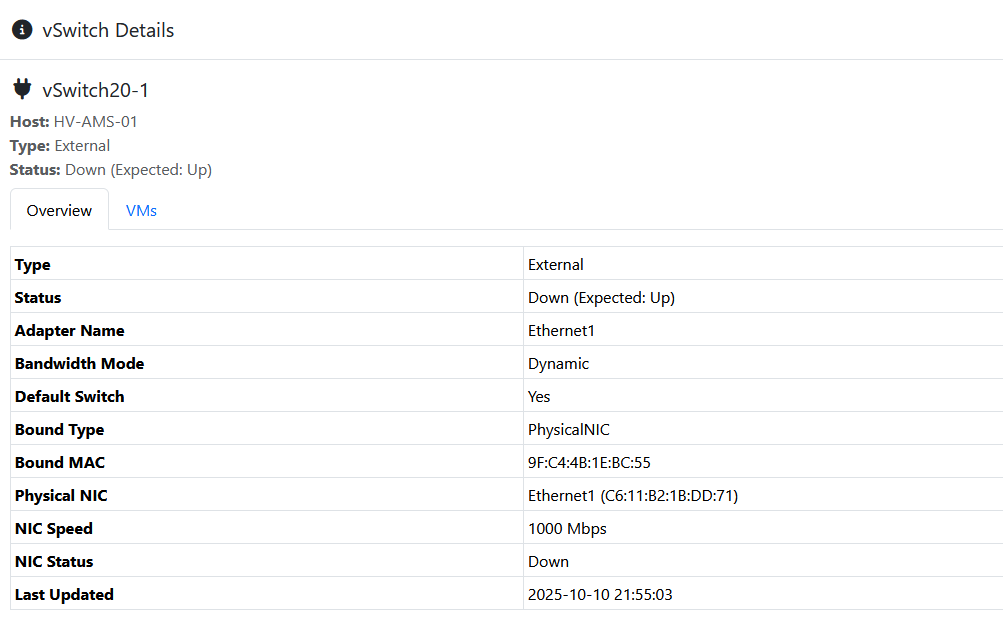Click the host name HV-AMS-01
The width and height of the screenshot is (1003, 620).
pyautogui.click(x=95, y=122)
